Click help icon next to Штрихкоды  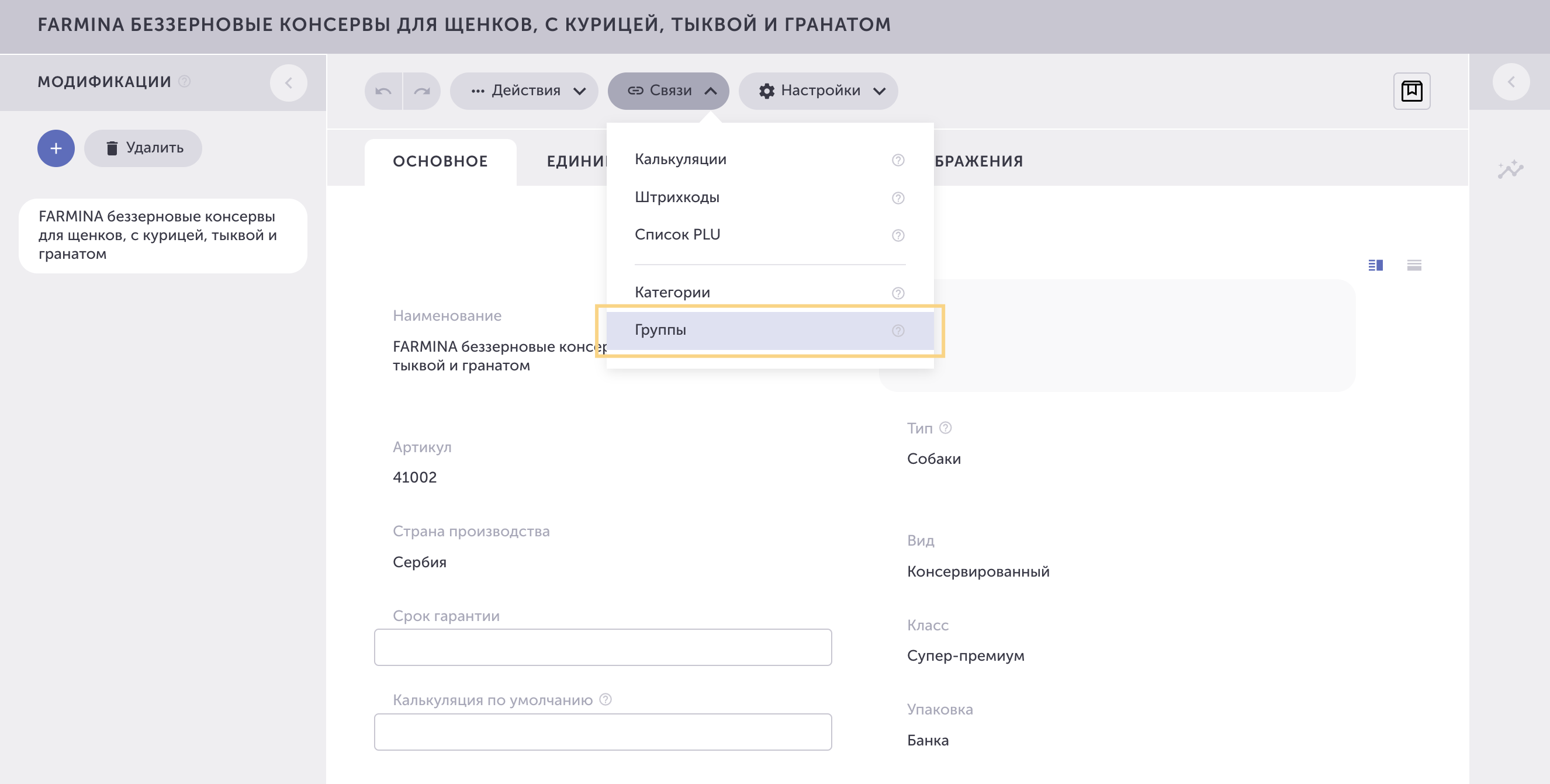898,198
